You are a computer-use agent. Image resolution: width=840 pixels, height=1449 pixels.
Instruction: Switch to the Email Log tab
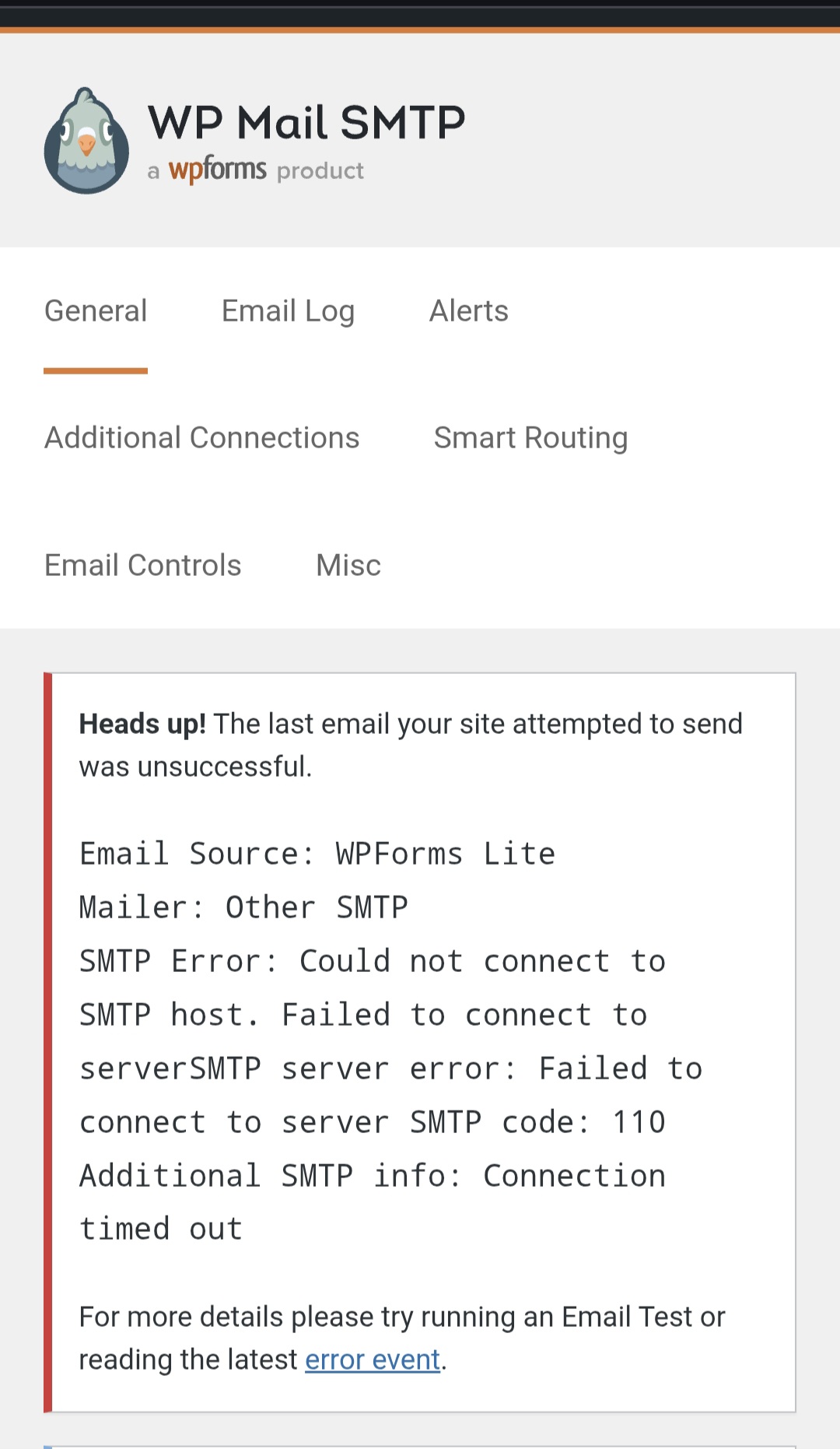[x=288, y=311]
